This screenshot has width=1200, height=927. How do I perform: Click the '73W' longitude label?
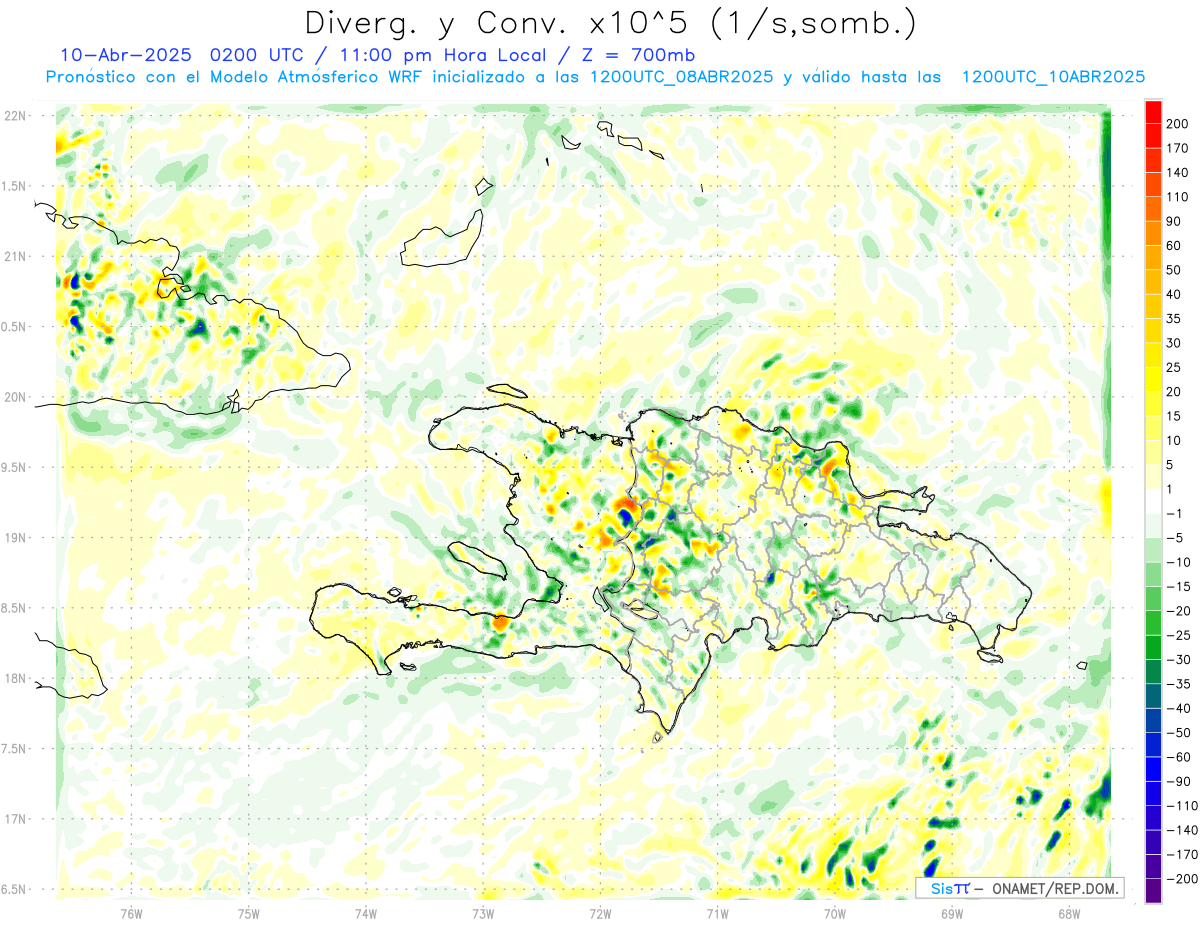click(x=483, y=913)
